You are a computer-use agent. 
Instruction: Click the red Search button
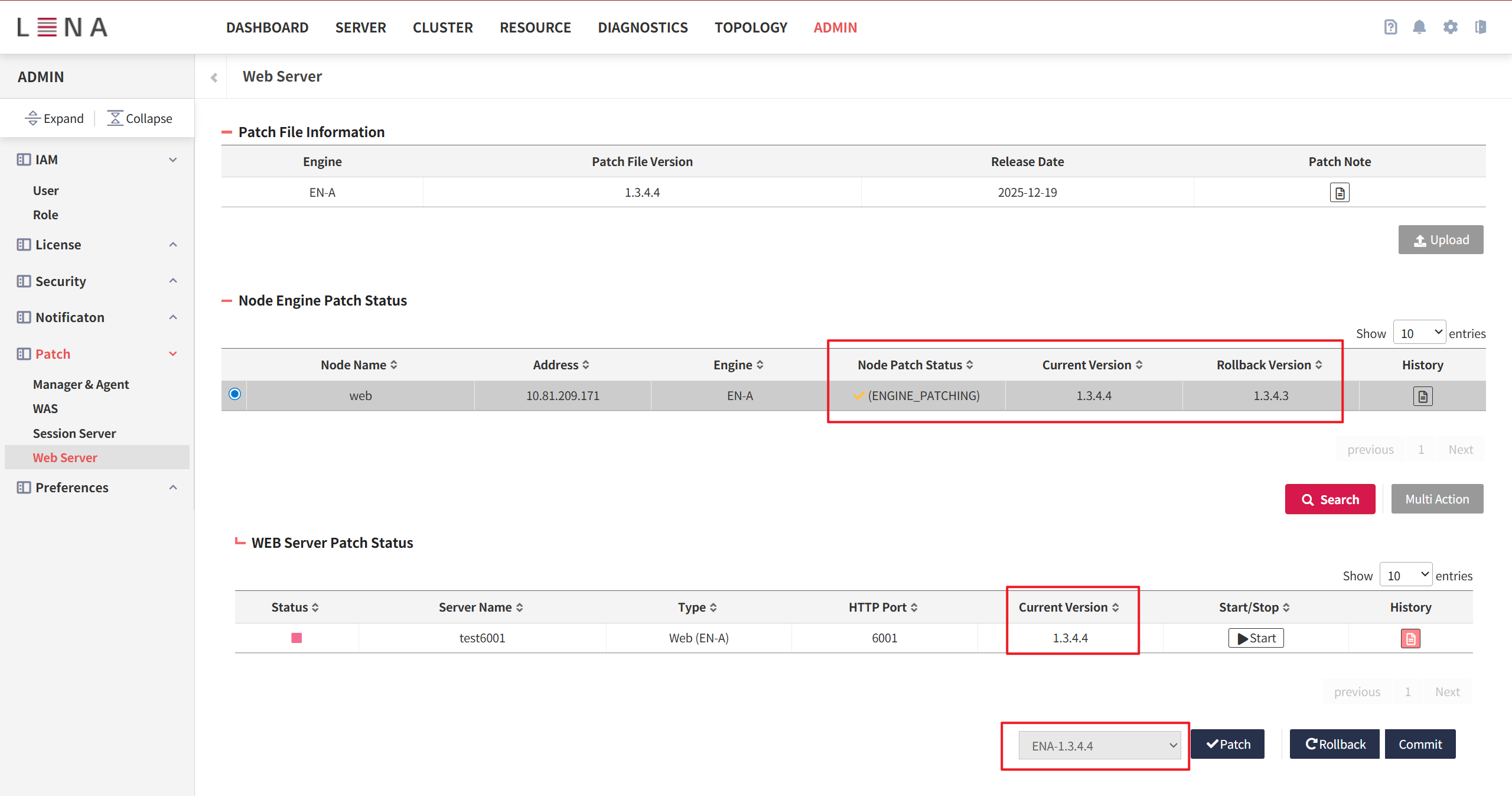click(1330, 499)
